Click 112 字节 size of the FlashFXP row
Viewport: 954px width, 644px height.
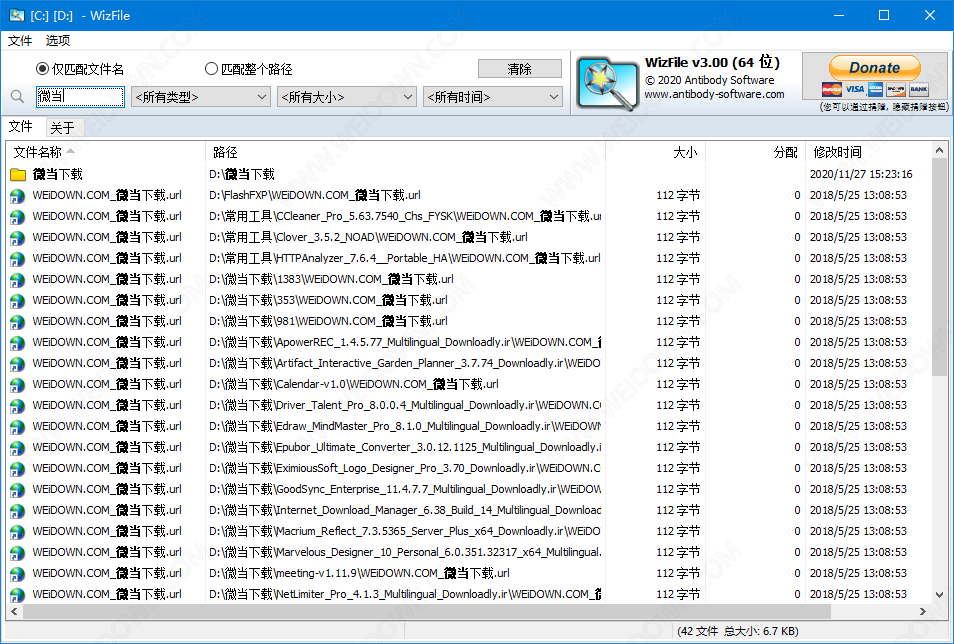[x=678, y=195]
